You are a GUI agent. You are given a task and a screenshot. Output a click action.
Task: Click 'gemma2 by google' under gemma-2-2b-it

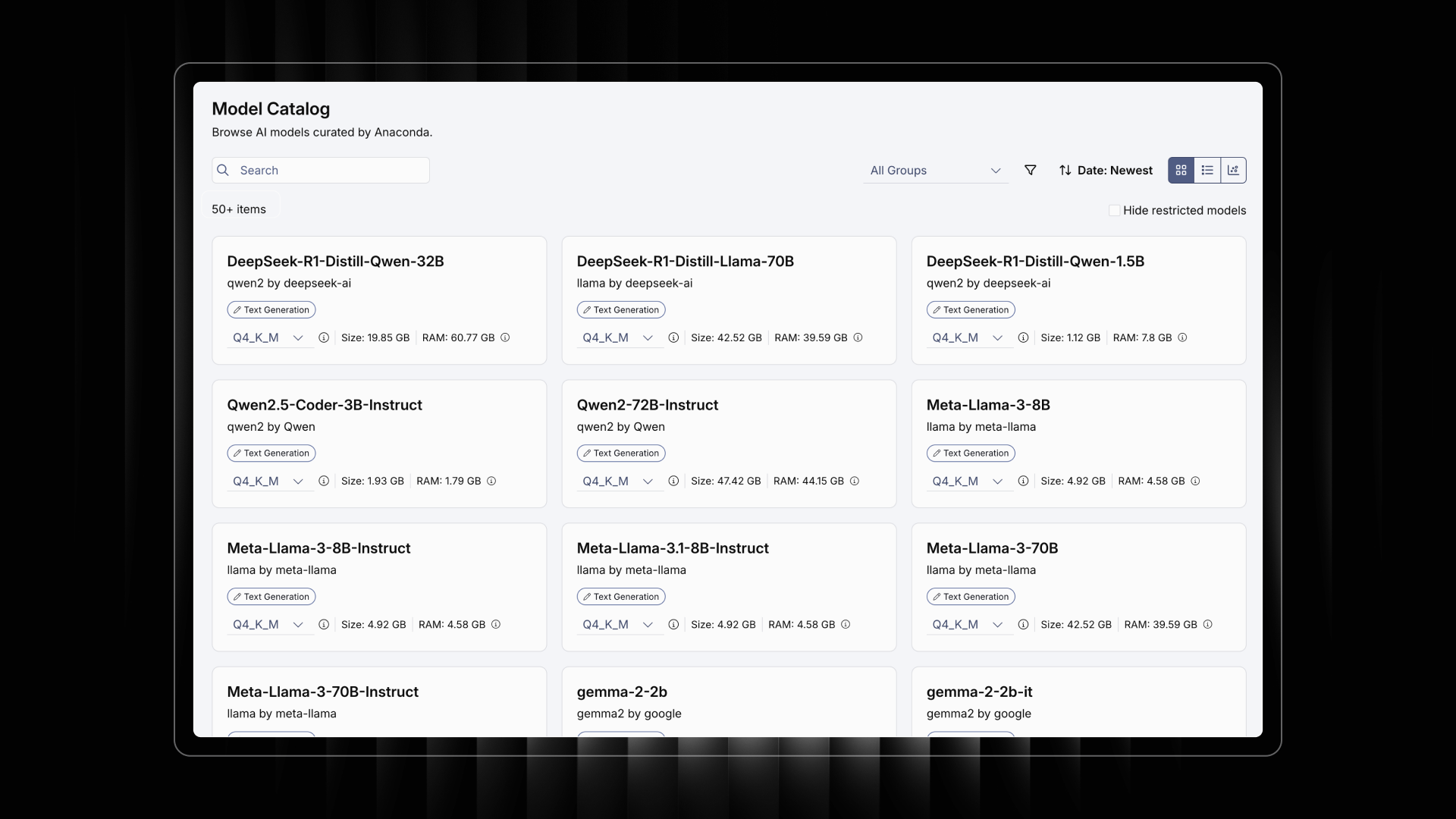click(978, 714)
